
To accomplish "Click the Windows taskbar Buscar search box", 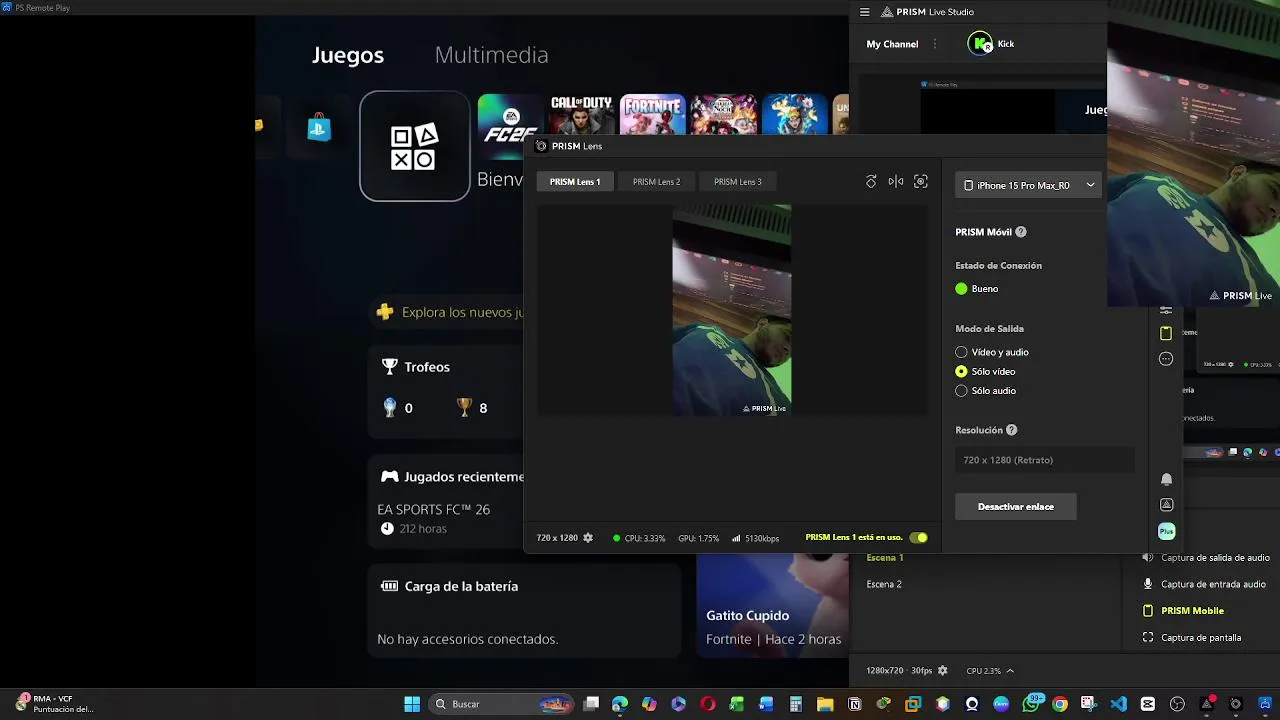I will pos(500,704).
